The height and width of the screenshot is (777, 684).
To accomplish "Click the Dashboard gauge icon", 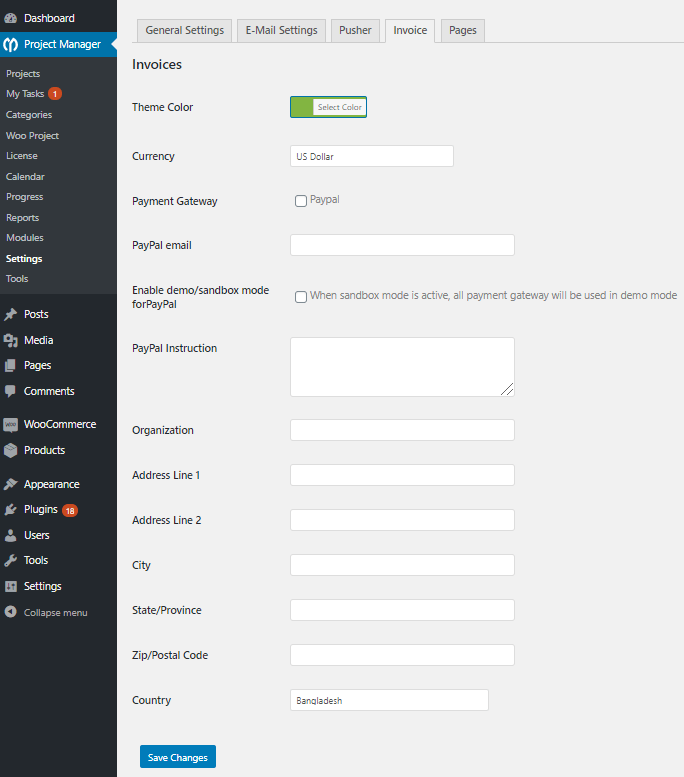I will (10, 18).
